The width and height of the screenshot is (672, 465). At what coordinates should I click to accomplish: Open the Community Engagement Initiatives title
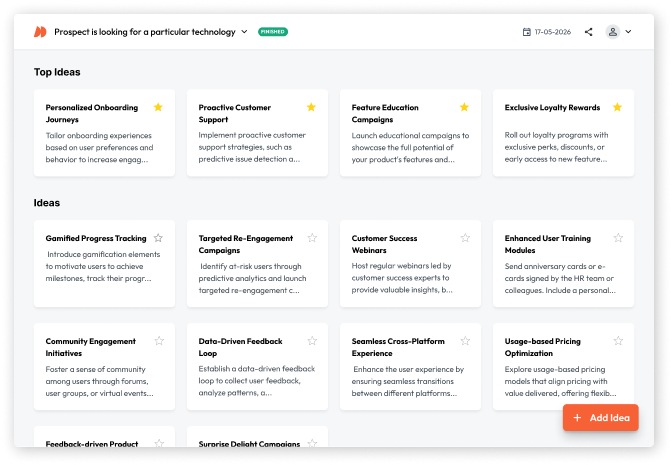coord(90,347)
